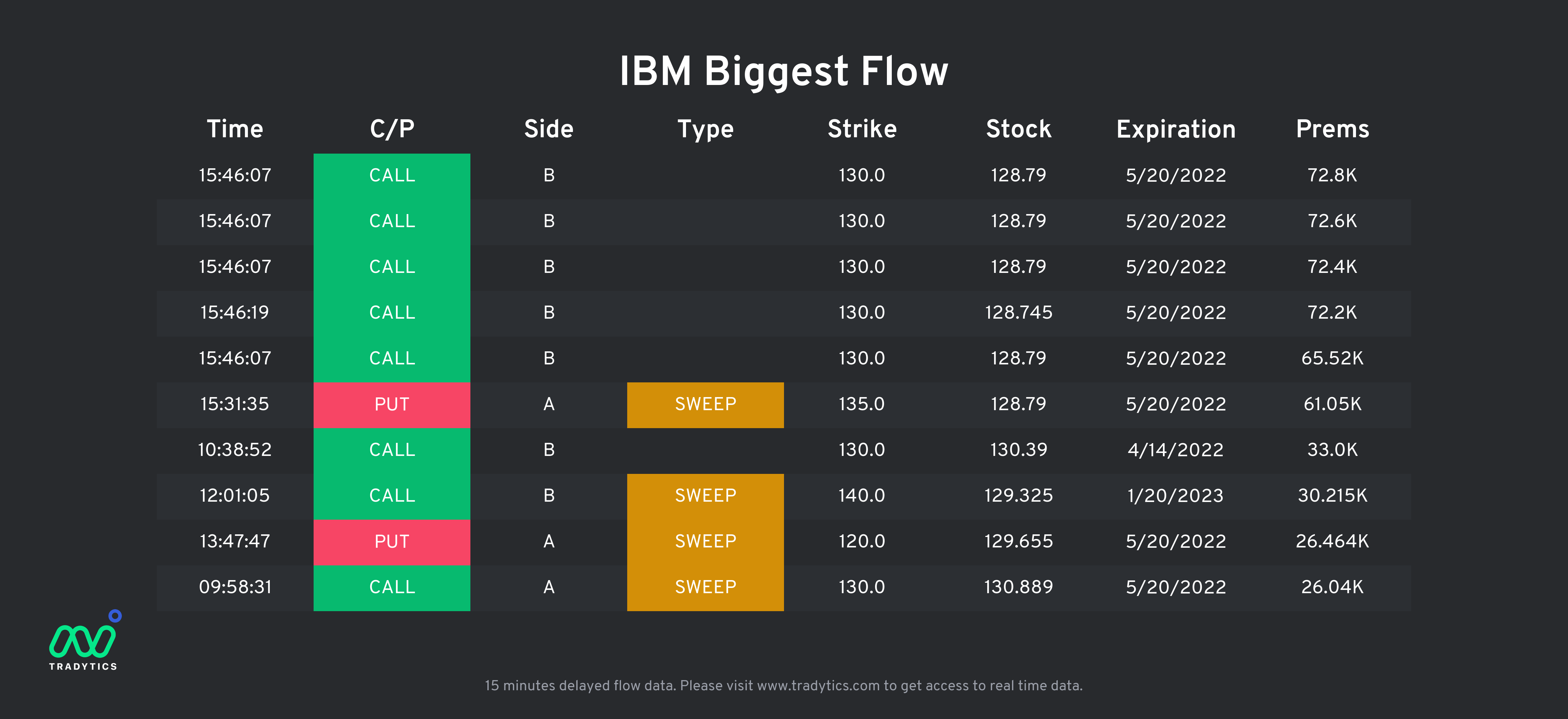Select the C/P column header
This screenshot has height=719, width=1568.
392,129
